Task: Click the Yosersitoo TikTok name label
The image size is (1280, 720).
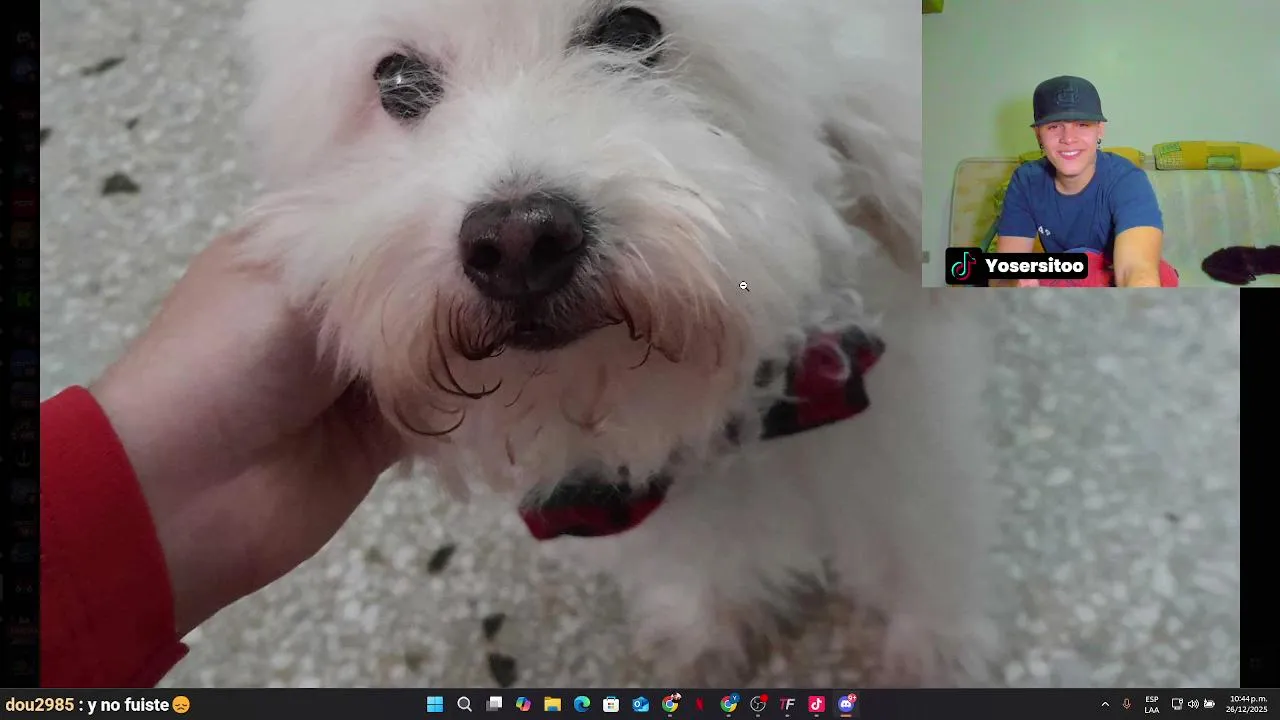Action: click(x=1034, y=266)
